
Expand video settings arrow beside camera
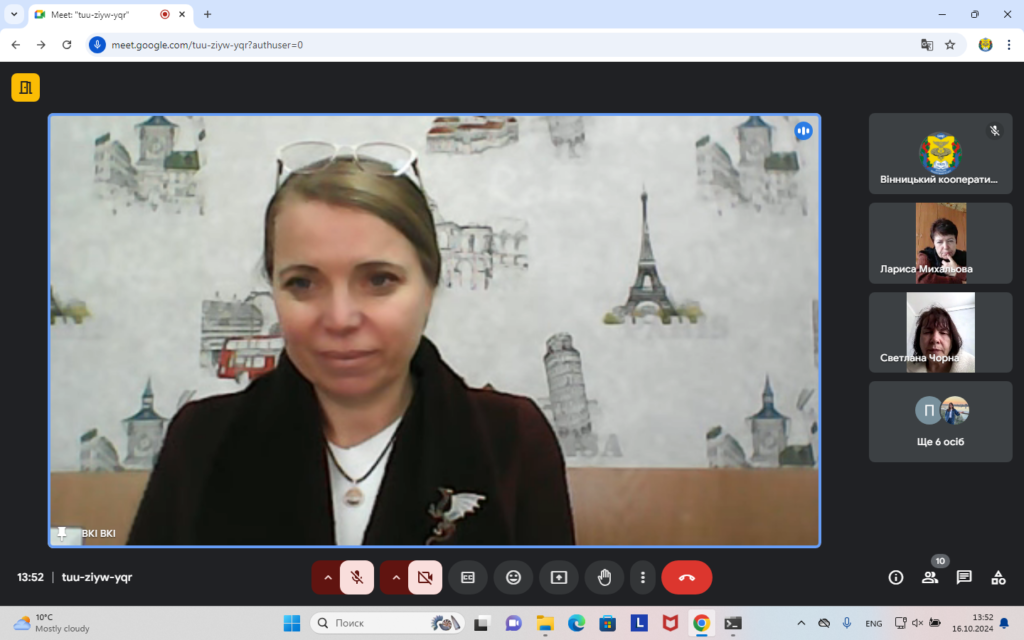(395, 577)
